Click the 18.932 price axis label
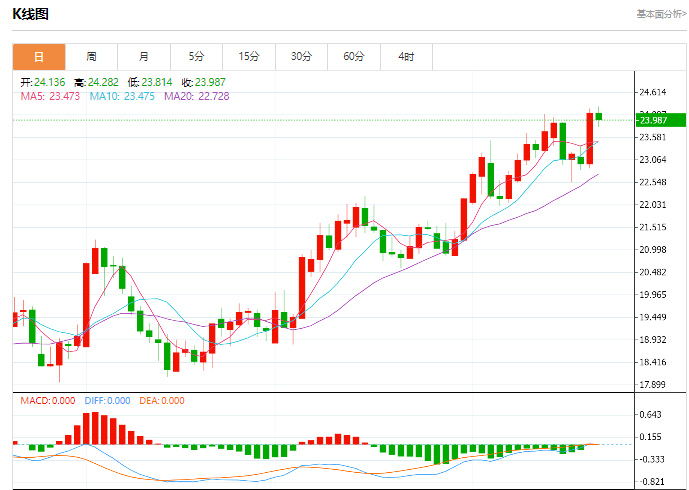Screen dimensions: 689x490 click(x=653, y=340)
